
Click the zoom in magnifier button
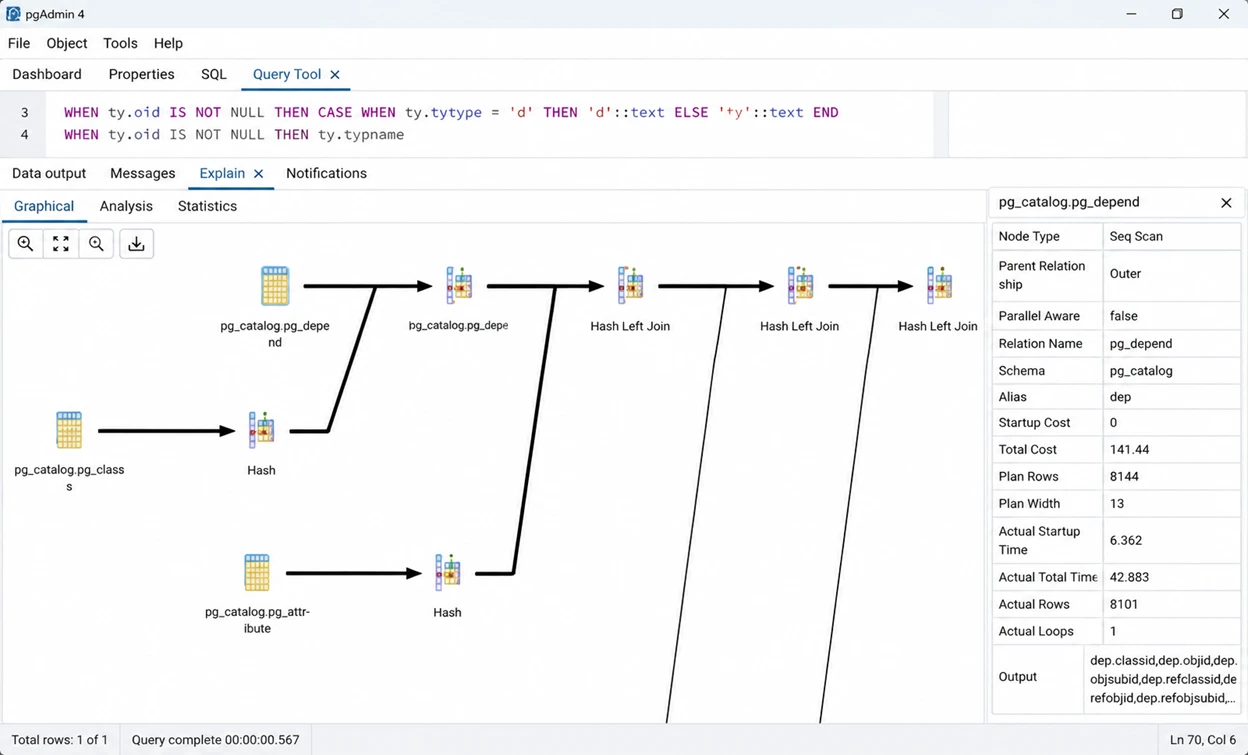click(26, 244)
